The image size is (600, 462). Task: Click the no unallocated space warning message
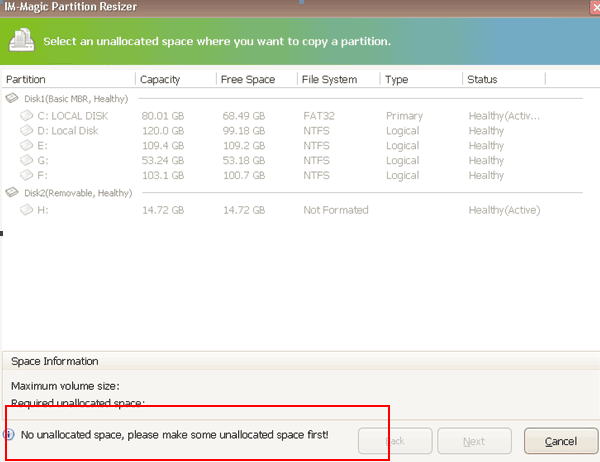coord(174,435)
